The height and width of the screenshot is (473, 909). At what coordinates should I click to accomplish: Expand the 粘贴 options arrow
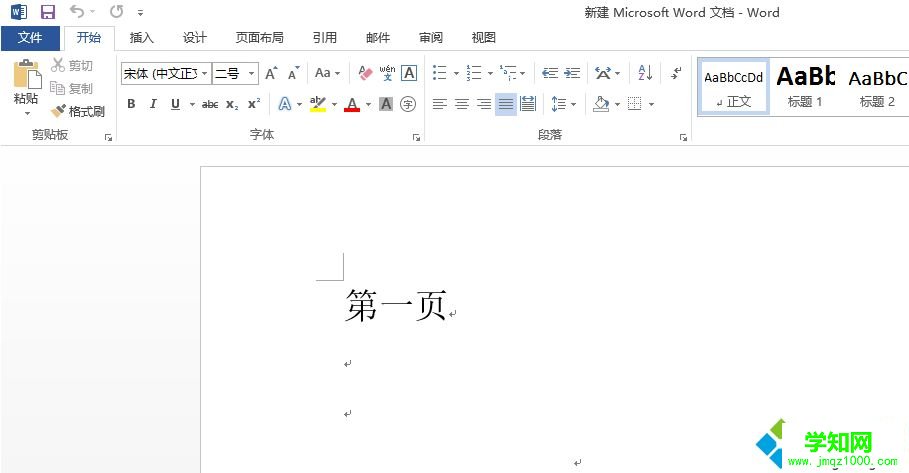pyautogui.click(x=27, y=113)
